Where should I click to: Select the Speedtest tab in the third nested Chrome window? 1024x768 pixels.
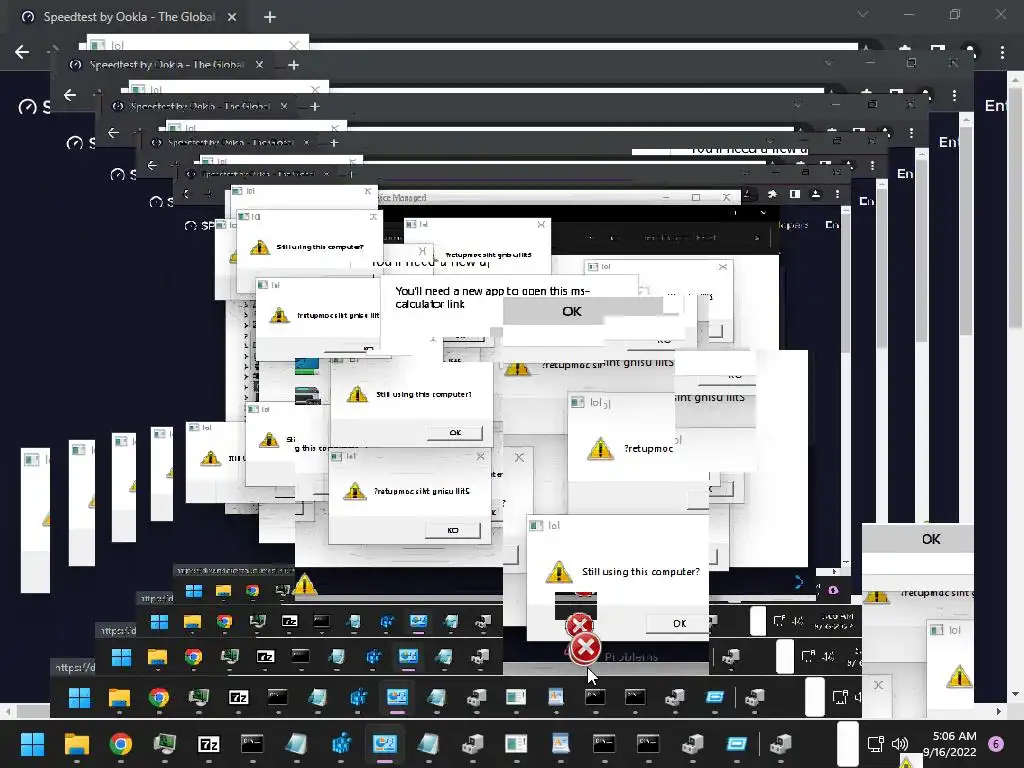pyautogui.click(x=200, y=106)
